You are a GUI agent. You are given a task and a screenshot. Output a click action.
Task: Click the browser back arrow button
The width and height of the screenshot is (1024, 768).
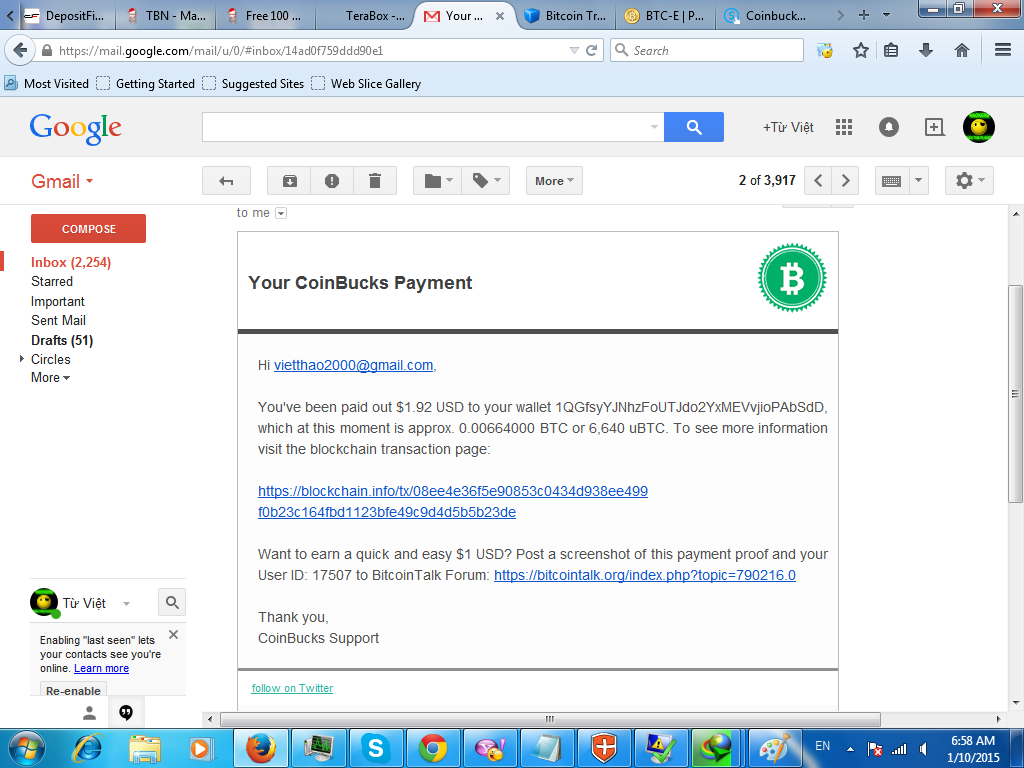pyautogui.click(x=20, y=50)
